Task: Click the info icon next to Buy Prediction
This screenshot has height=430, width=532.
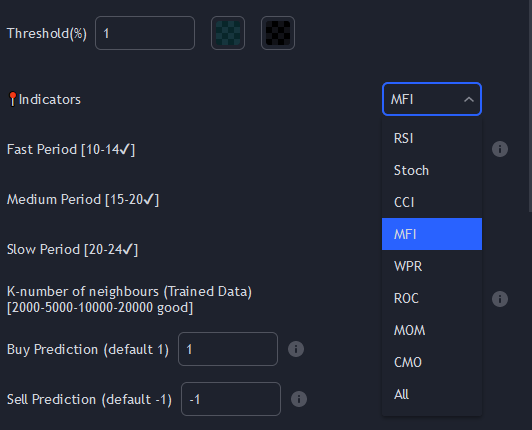Action: pos(296,349)
